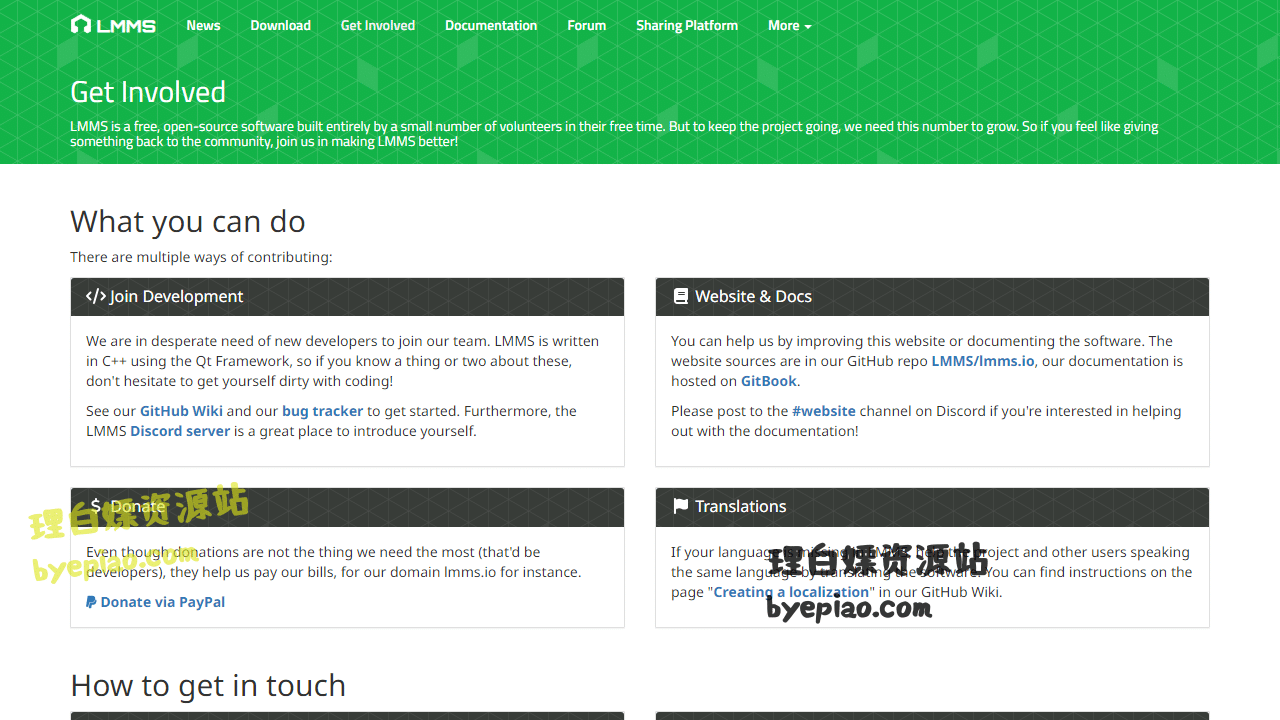Click the dollar icon in the Donate header
Image resolution: width=1280 pixels, height=720 pixels.
pos(96,506)
